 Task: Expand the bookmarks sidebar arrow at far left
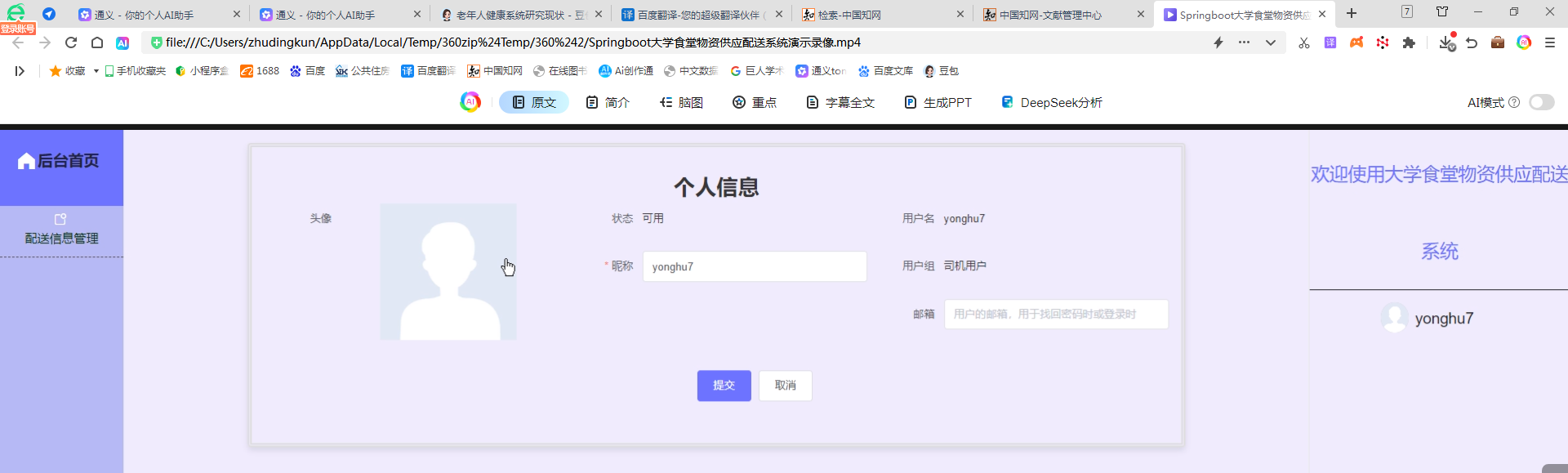(20, 71)
